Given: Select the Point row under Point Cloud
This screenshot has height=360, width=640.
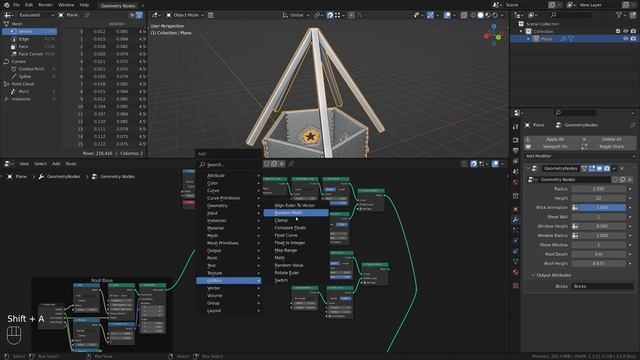Looking at the screenshot, I should [x=29, y=91].
